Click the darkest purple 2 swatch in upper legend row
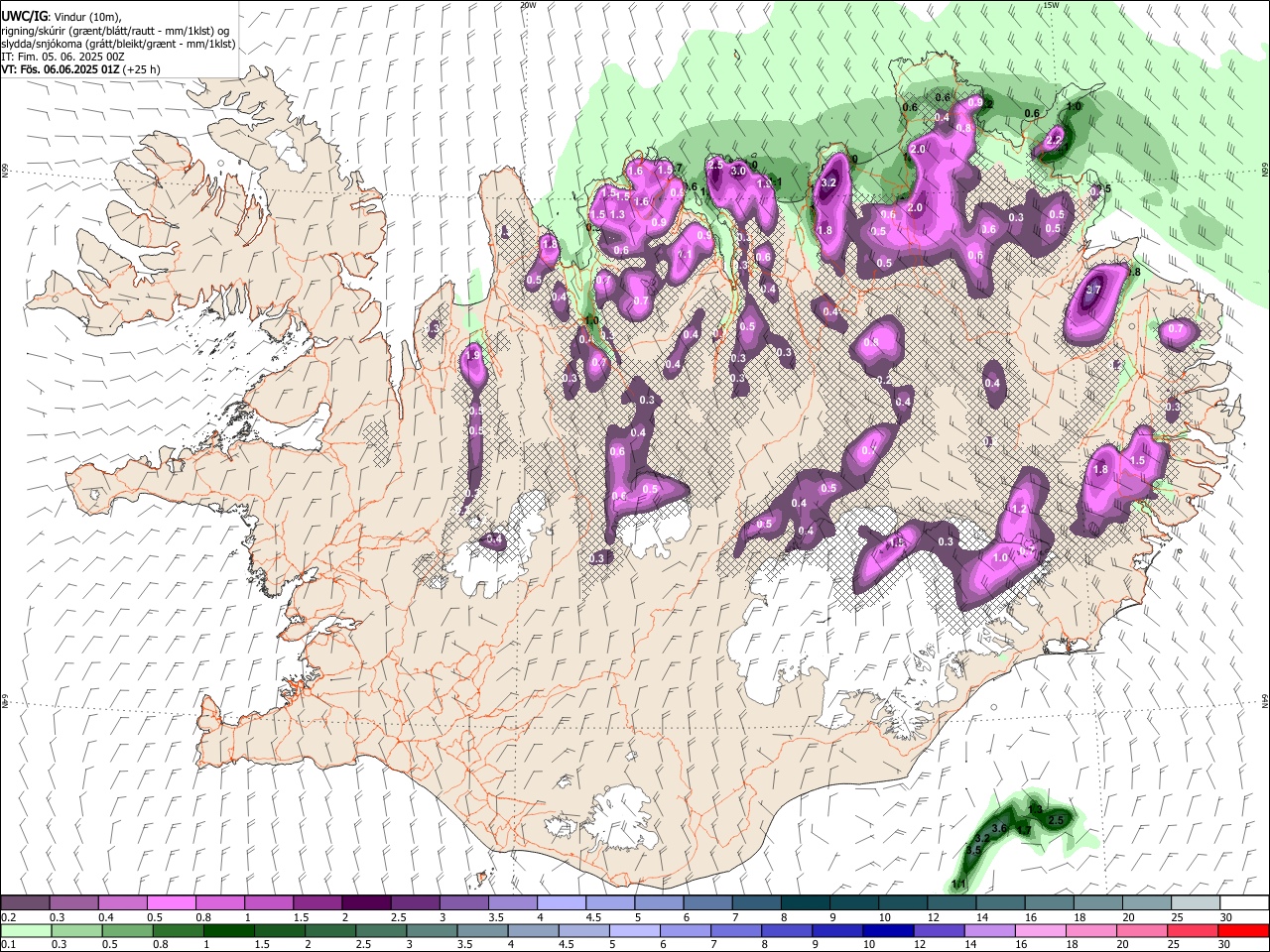This screenshot has height=952, width=1270. point(366,903)
